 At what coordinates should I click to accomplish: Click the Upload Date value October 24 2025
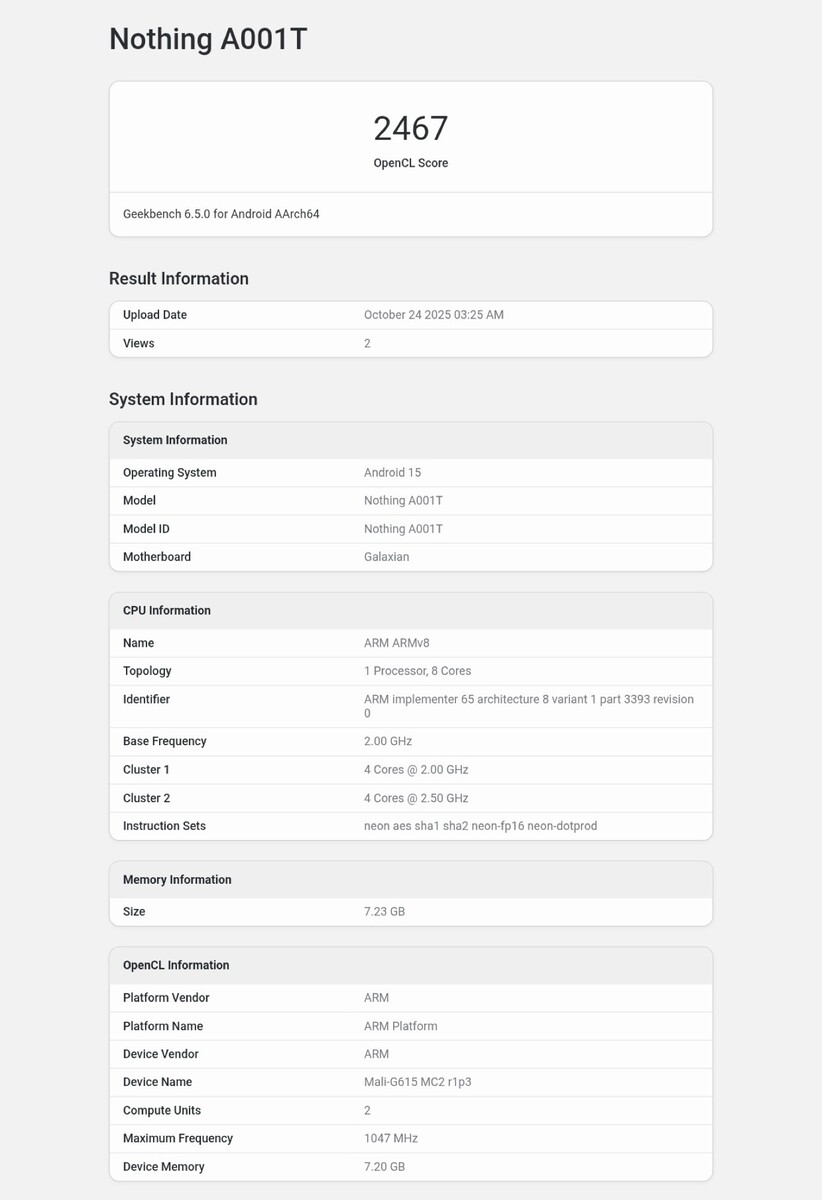click(433, 315)
